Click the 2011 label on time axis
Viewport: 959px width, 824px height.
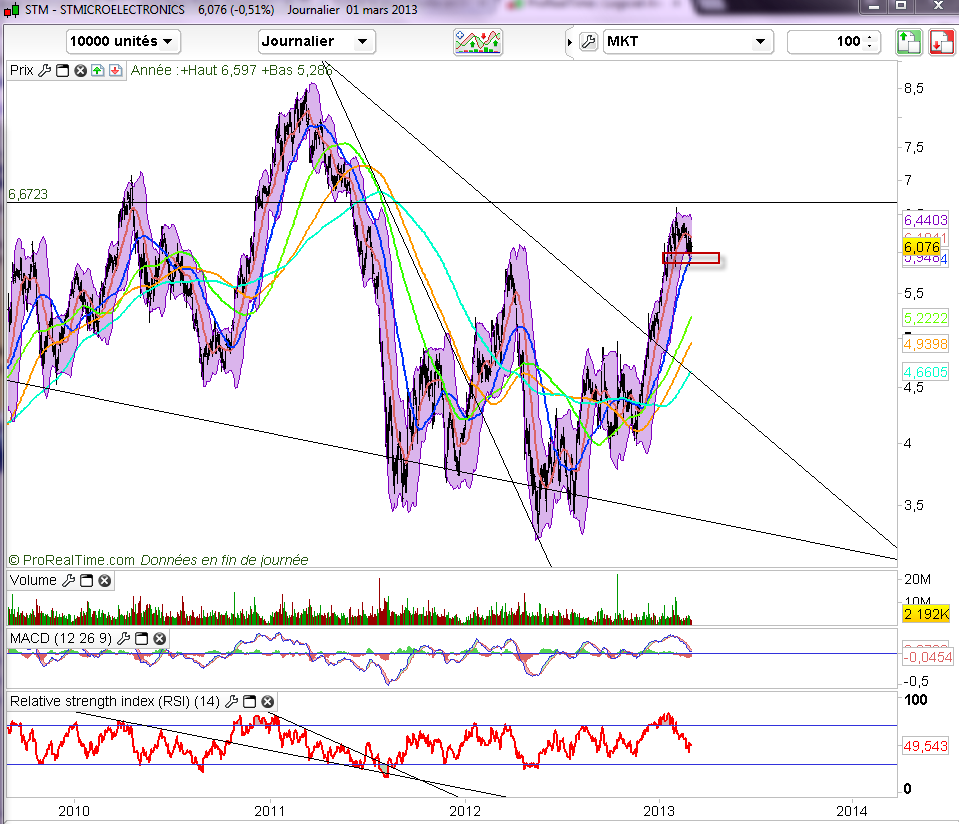click(x=270, y=811)
